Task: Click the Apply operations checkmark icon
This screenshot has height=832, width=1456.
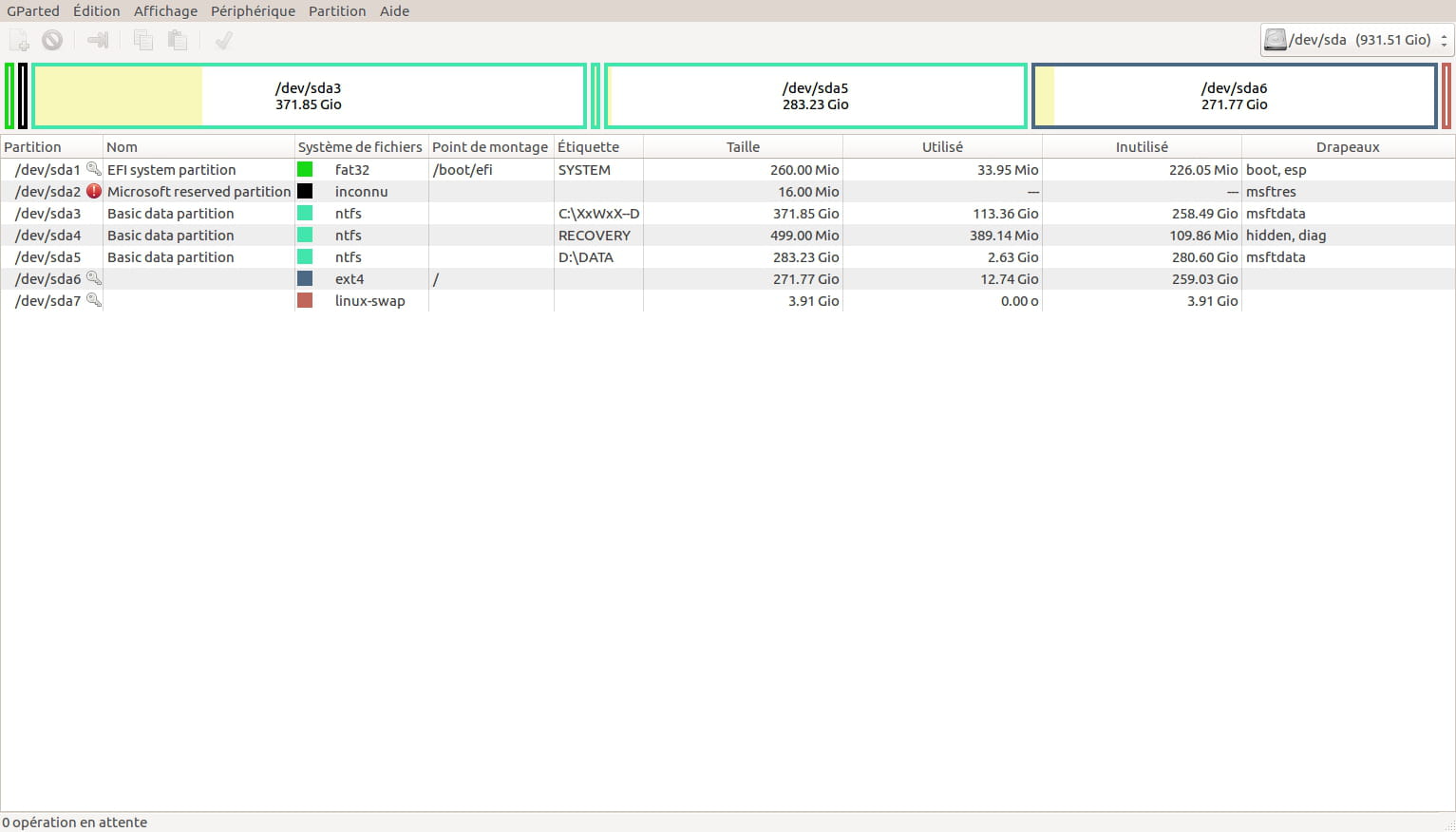Action: point(224,40)
